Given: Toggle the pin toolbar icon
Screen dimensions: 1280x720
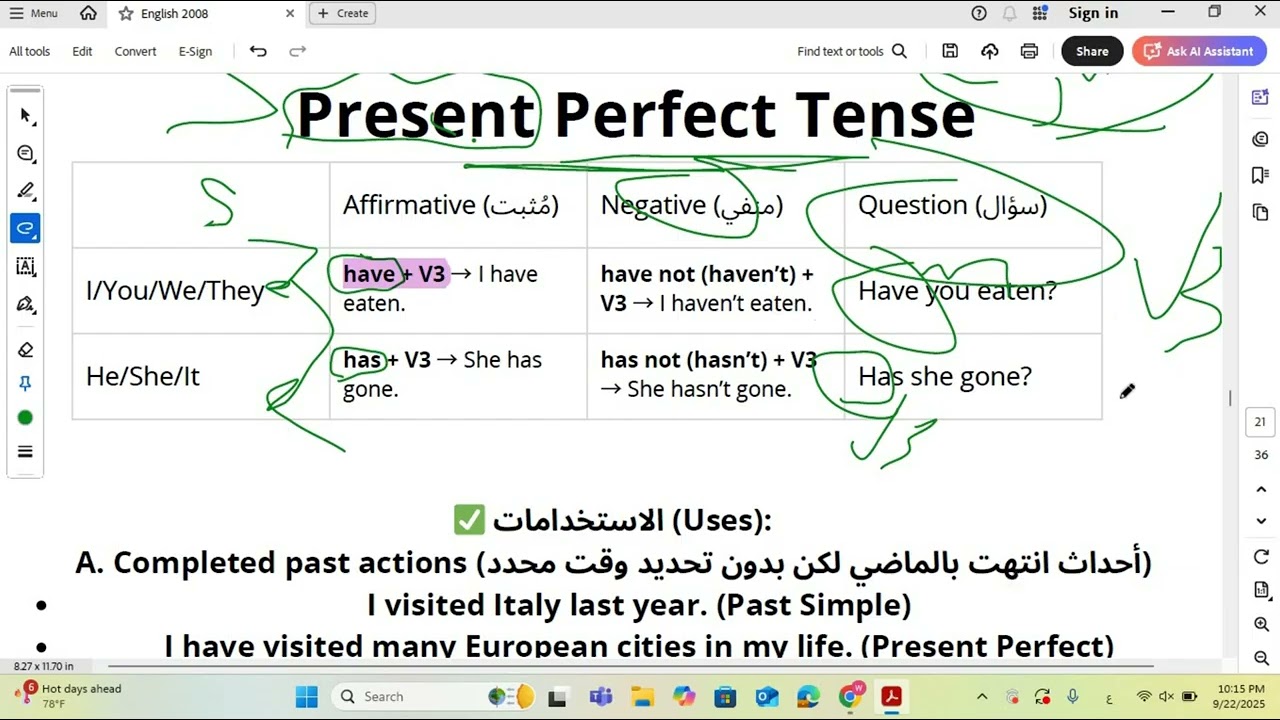Looking at the screenshot, I should (x=26, y=384).
